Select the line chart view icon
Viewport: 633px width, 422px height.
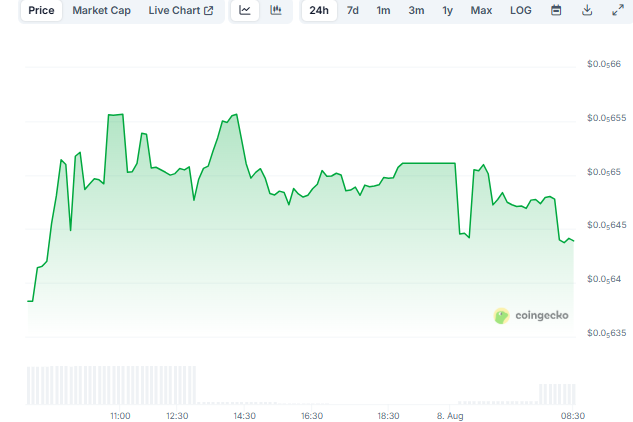coord(245,10)
